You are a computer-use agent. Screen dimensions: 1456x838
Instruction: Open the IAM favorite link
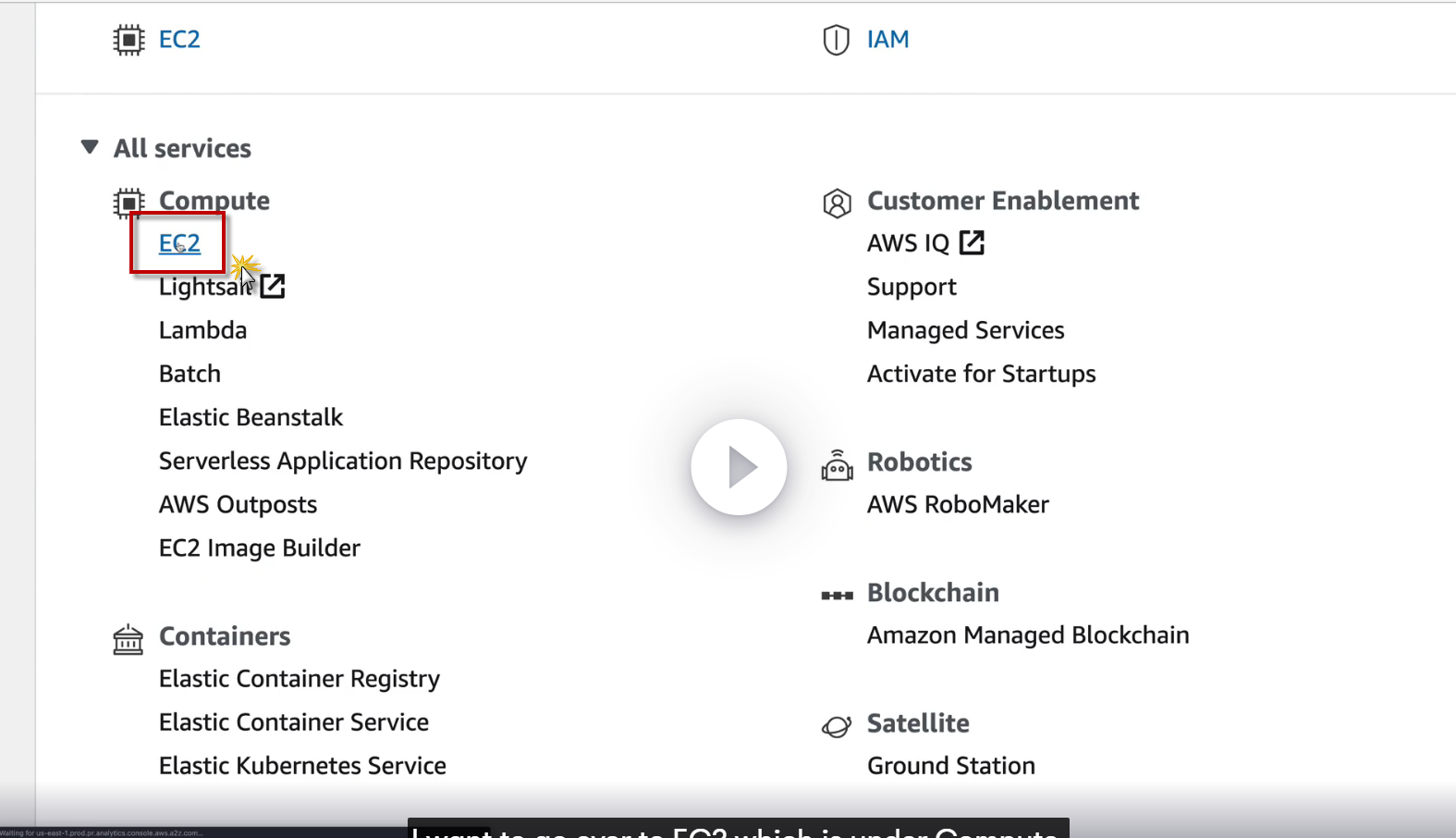[x=887, y=40]
